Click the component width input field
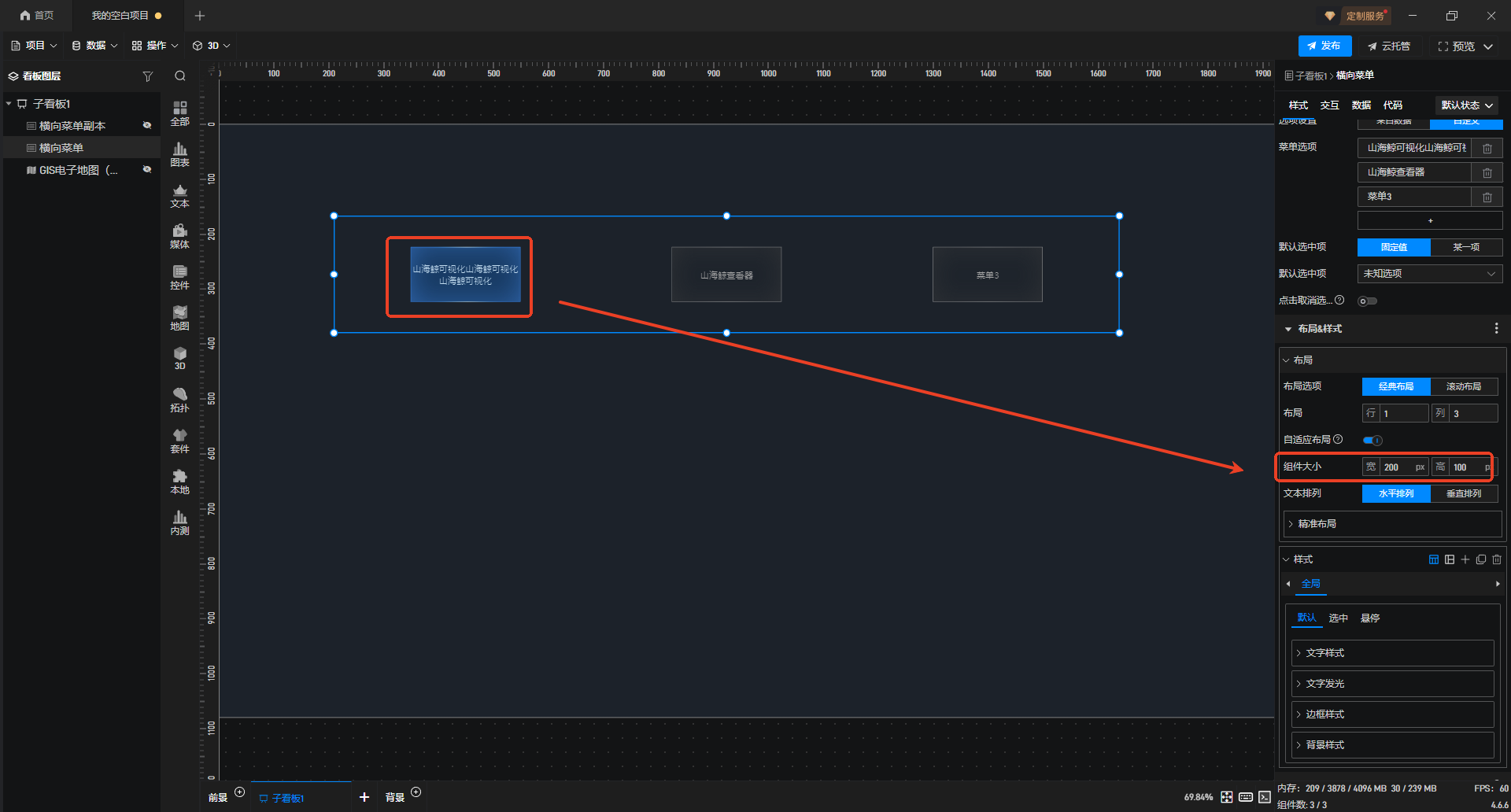The width and height of the screenshot is (1511, 812). pyautogui.click(x=1397, y=467)
